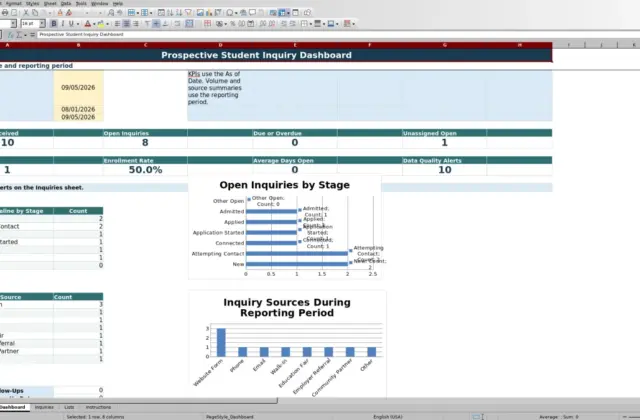Click the Insert Special Character icon

[x=230, y=13]
